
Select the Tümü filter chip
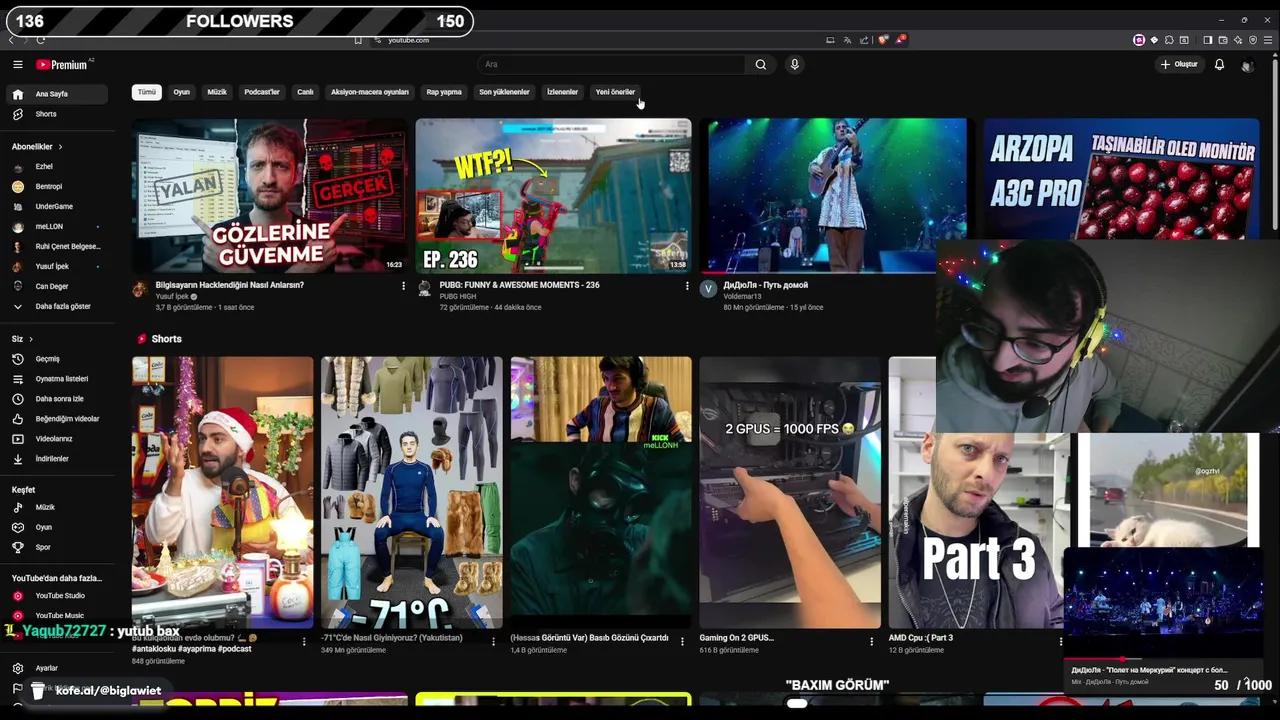pos(147,92)
